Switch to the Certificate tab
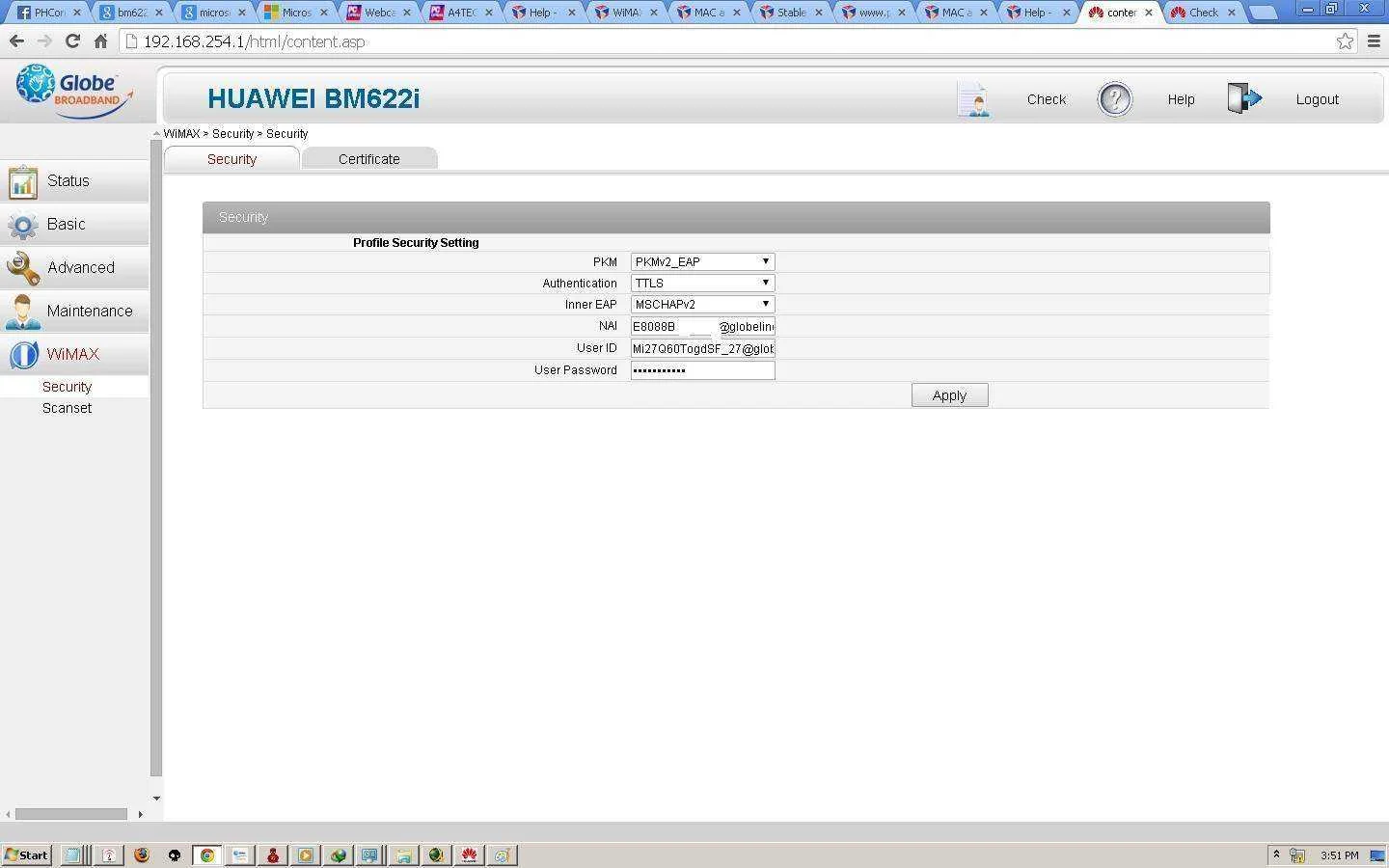Image resolution: width=1389 pixels, height=868 pixels. click(369, 159)
